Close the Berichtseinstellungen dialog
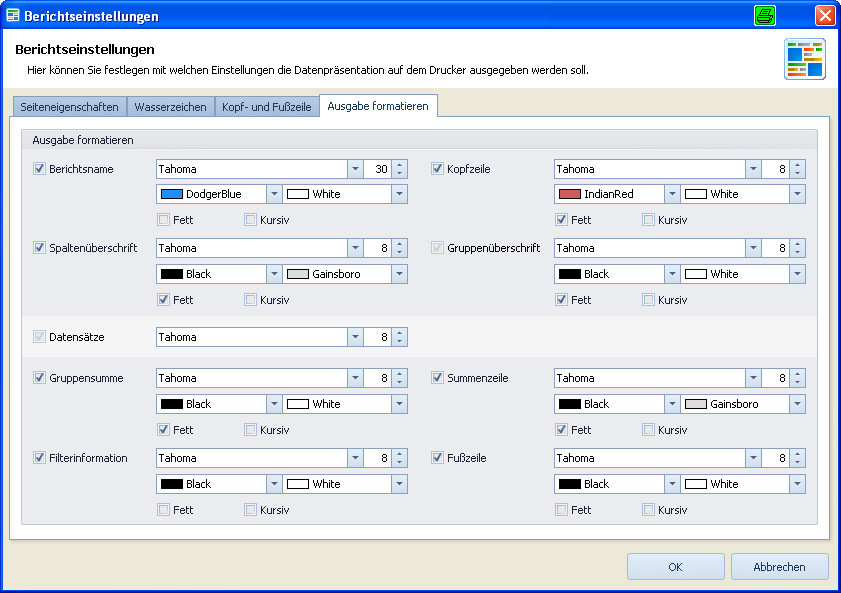 tap(825, 16)
